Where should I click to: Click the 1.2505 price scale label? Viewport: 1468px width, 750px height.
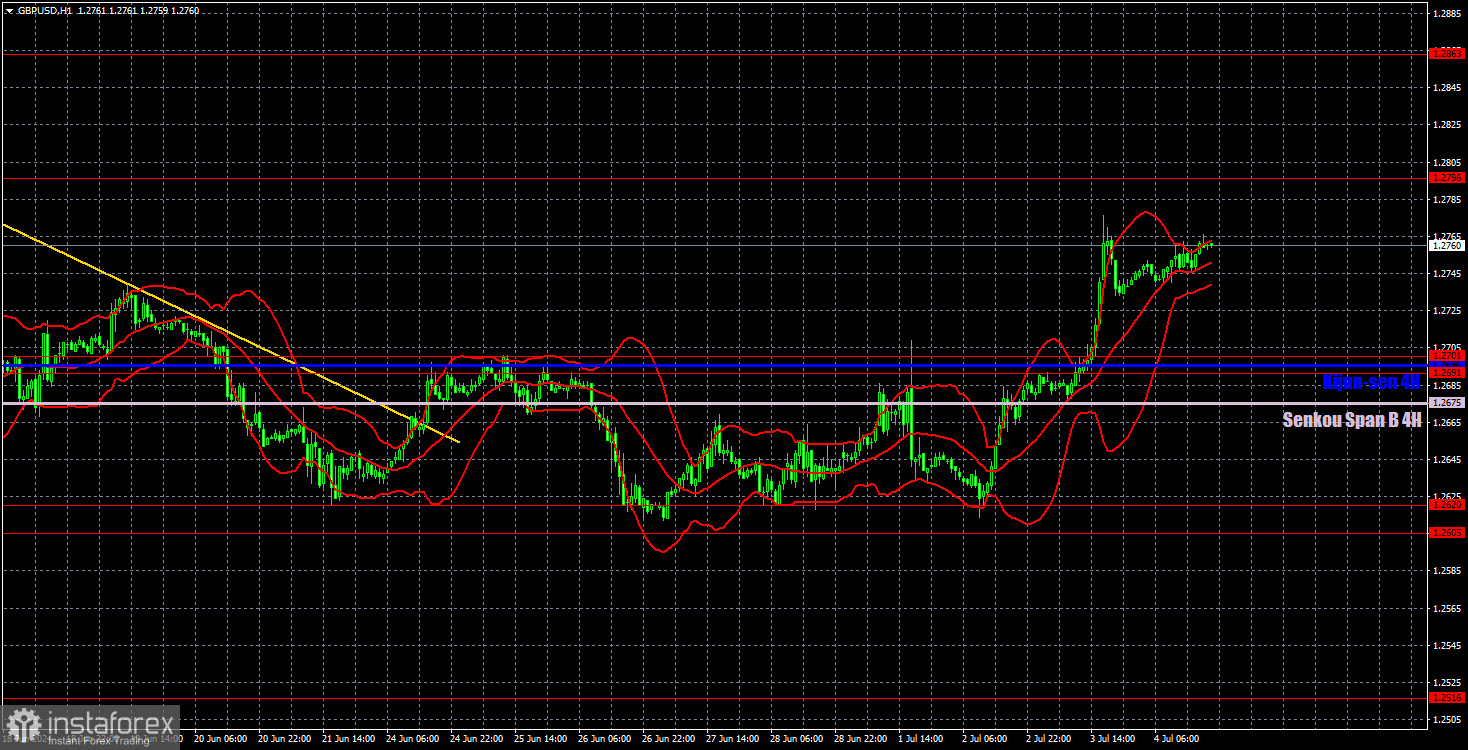click(x=1447, y=719)
